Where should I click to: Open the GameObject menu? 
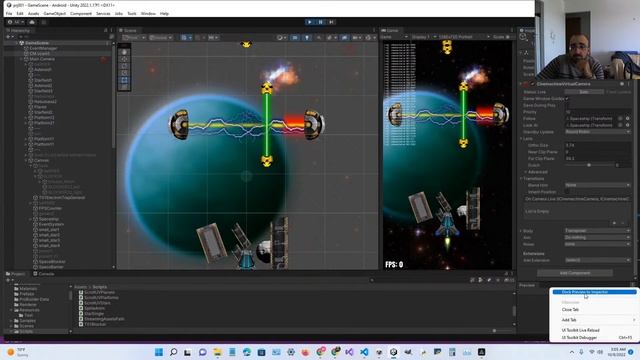55,13
